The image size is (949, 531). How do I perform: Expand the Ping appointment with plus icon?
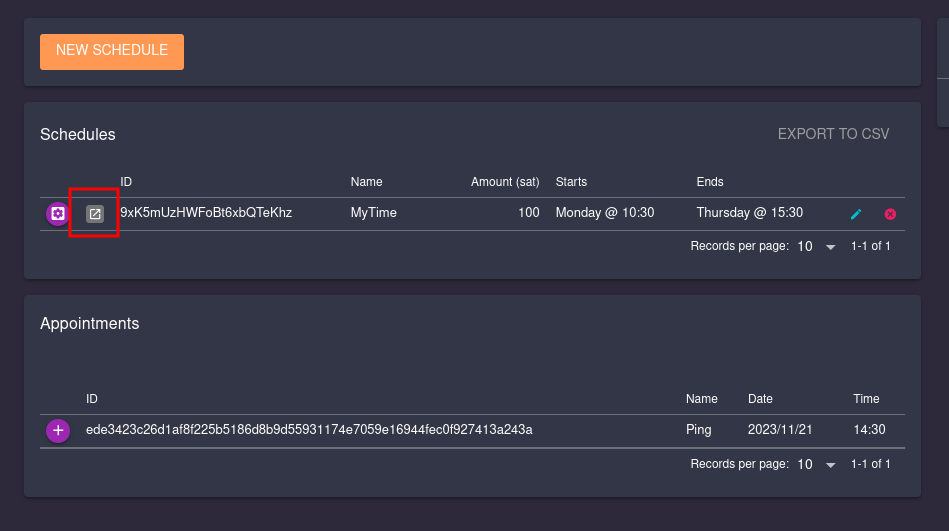point(58,430)
